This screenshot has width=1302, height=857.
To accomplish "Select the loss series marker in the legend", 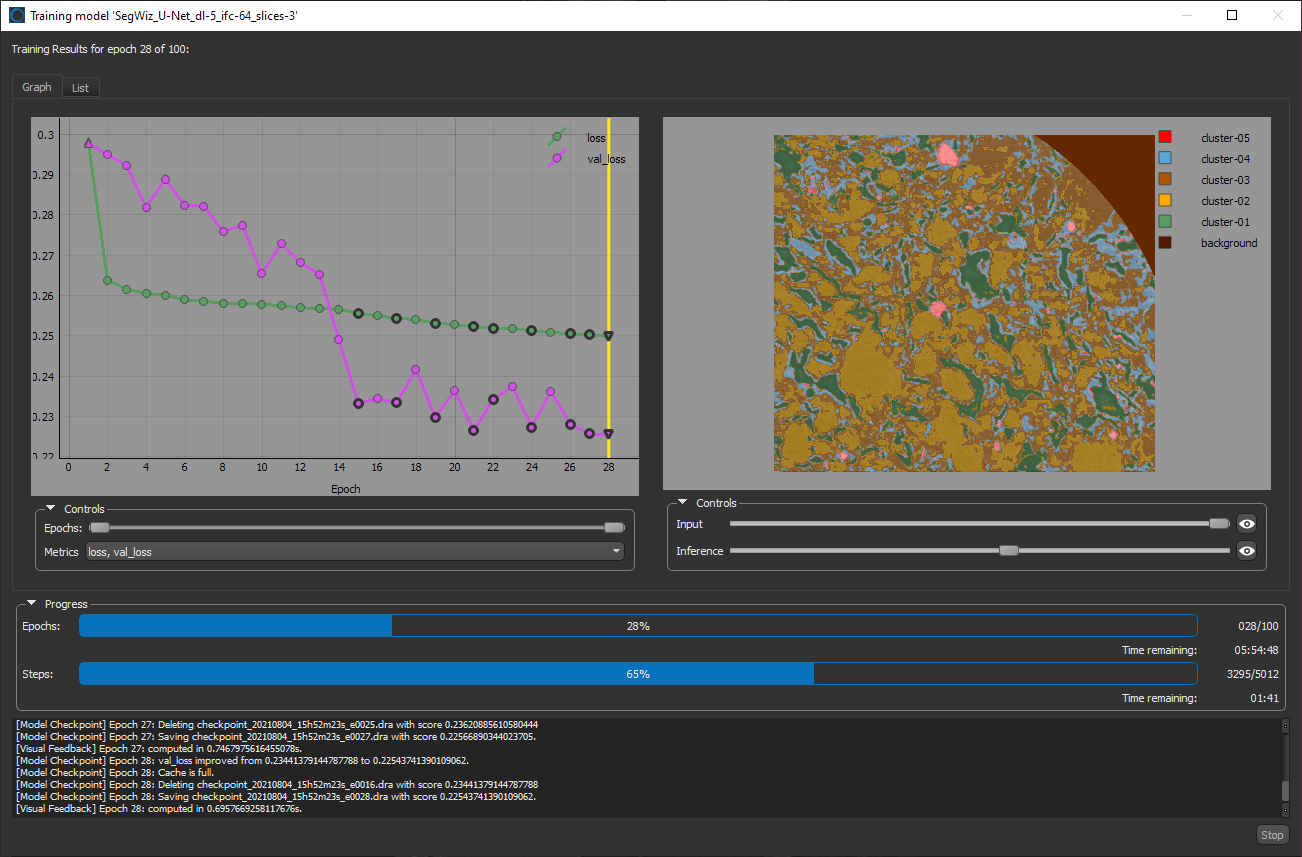I will click(557, 137).
